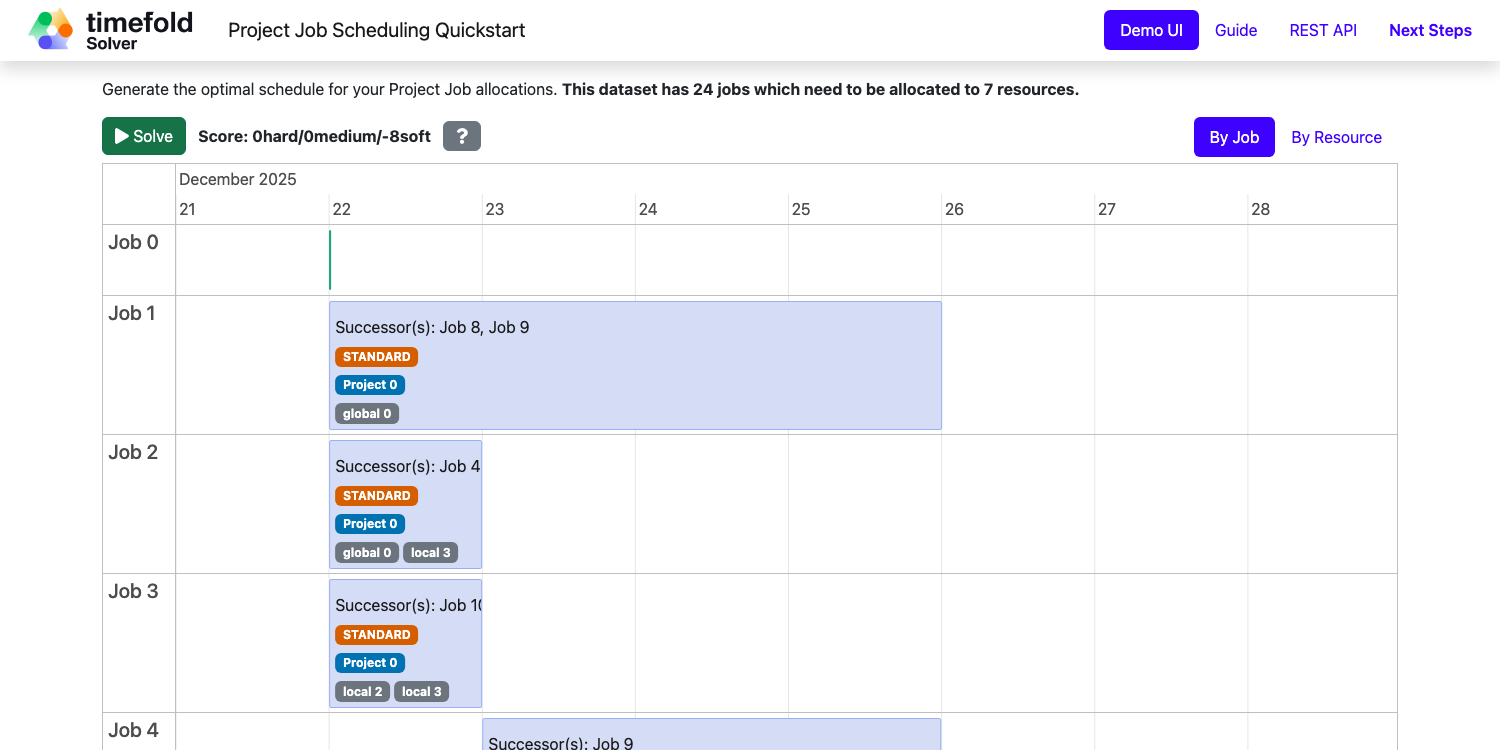Click the day 25 timeline header
The height and width of the screenshot is (750, 1500).
point(800,209)
